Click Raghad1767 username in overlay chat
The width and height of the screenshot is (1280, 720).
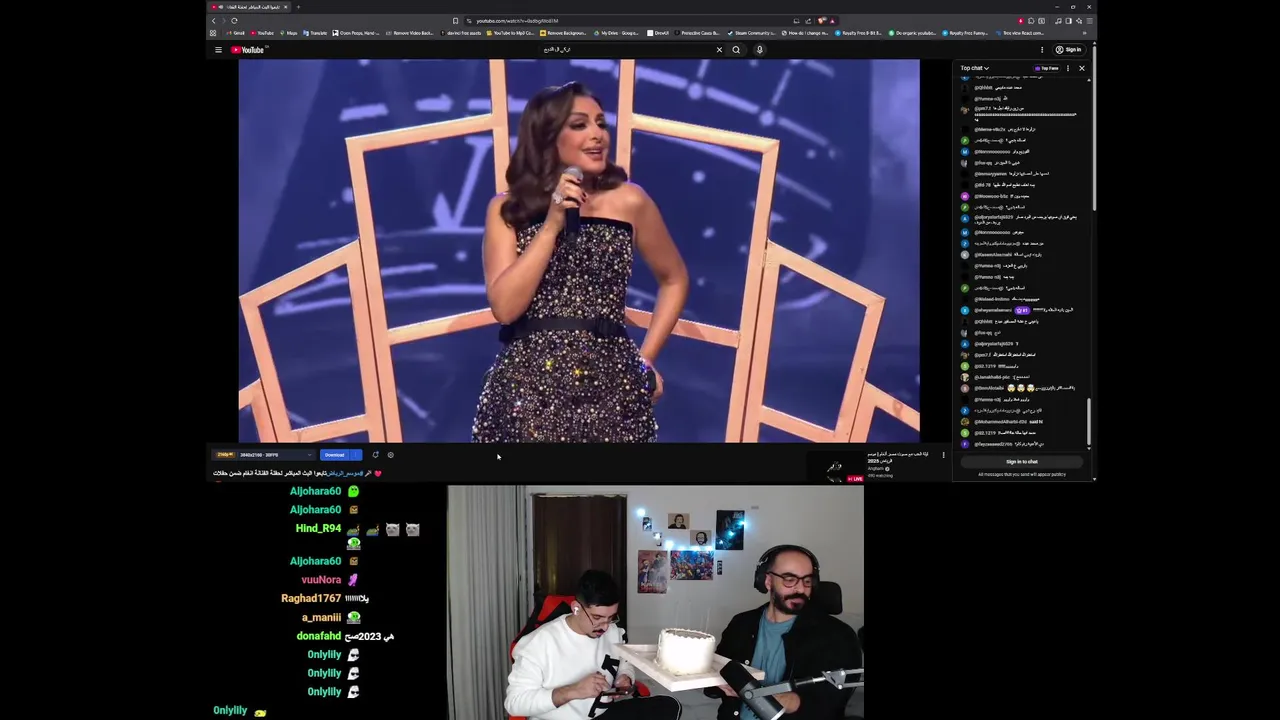pos(311,598)
